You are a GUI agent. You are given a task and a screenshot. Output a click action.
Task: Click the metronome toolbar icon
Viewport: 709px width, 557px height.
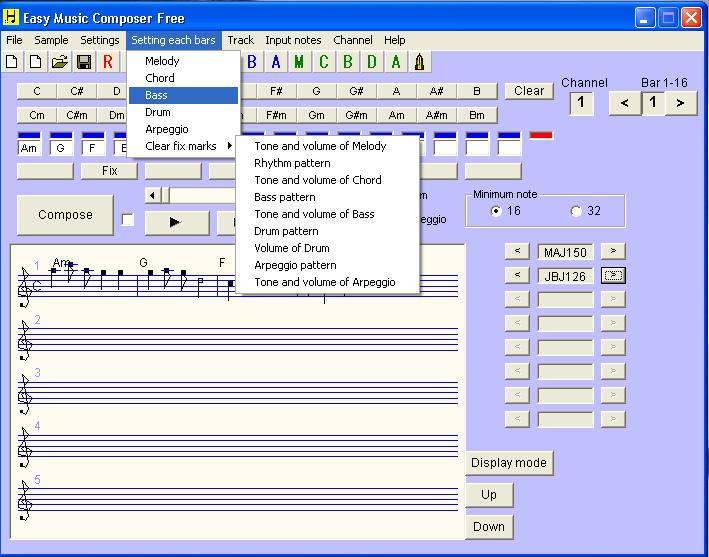[x=420, y=61]
